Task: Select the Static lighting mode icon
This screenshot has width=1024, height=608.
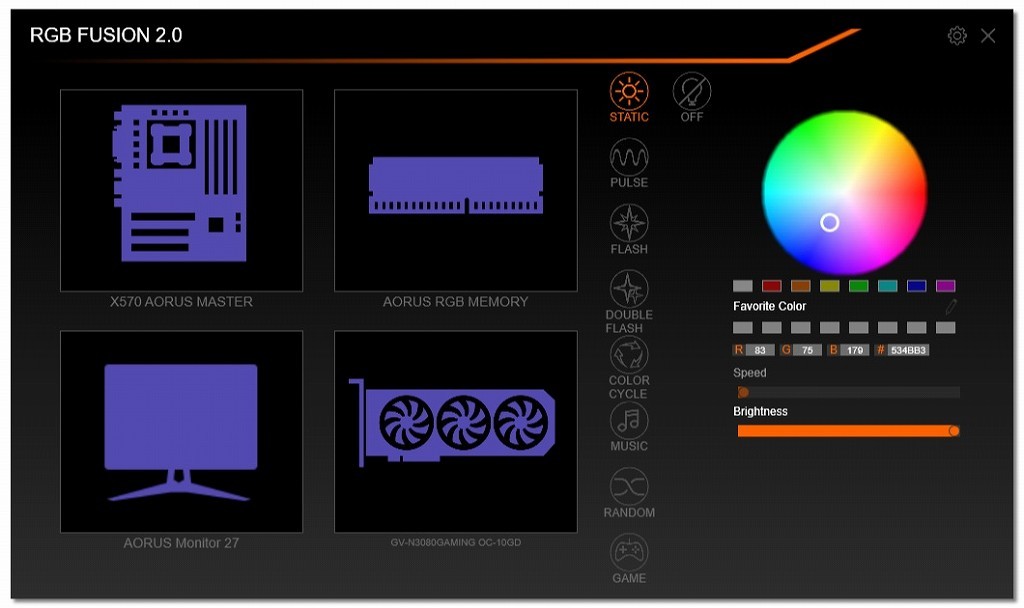Action: coord(629,91)
